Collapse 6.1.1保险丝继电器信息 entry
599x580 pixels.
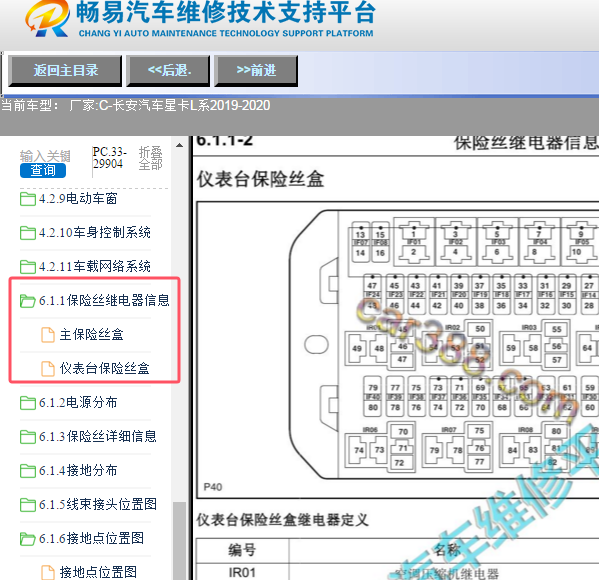(104, 300)
